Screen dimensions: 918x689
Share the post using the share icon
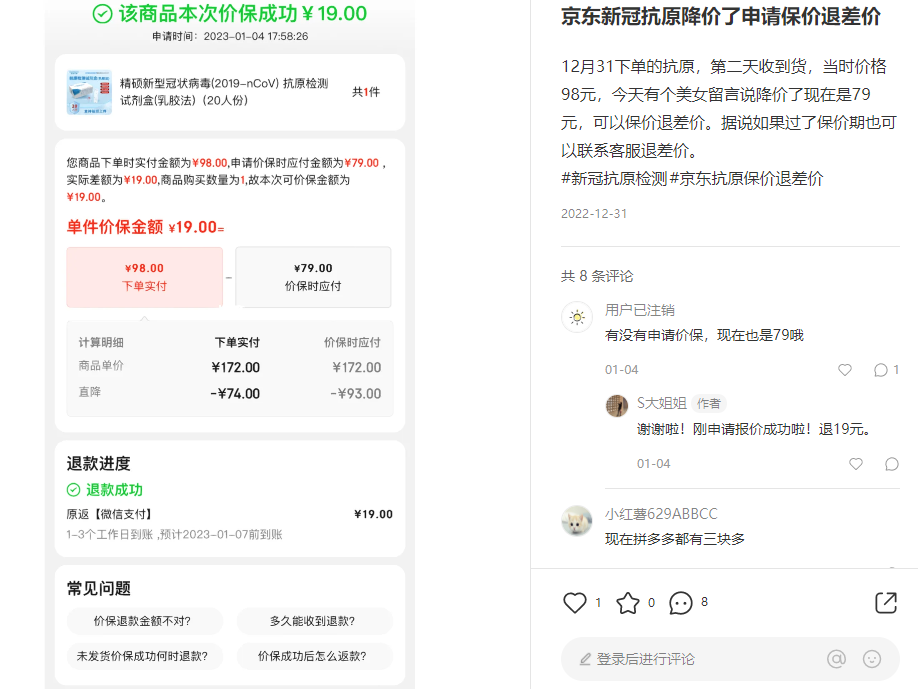[886, 602]
